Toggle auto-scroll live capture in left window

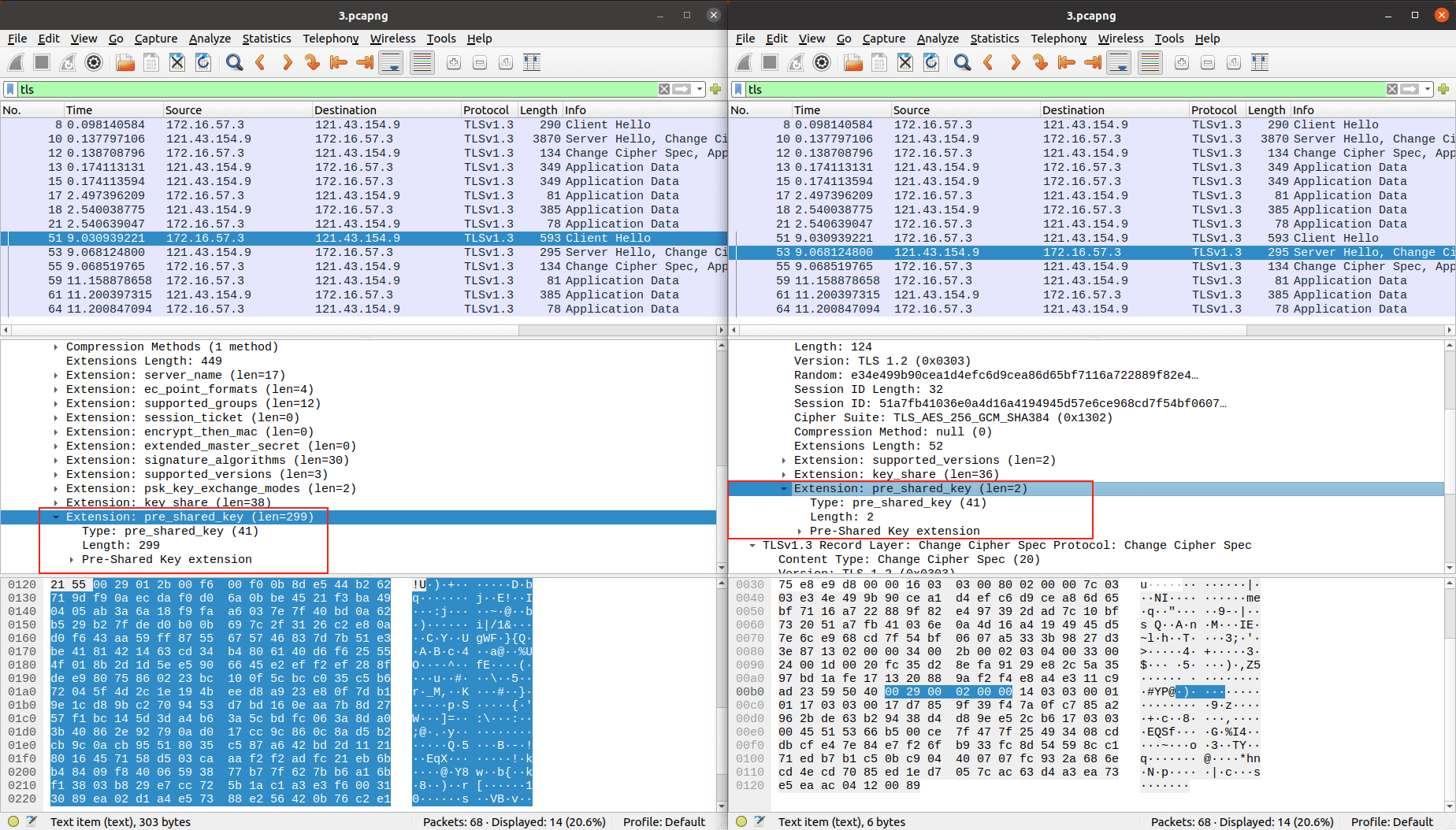(x=391, y=62)
